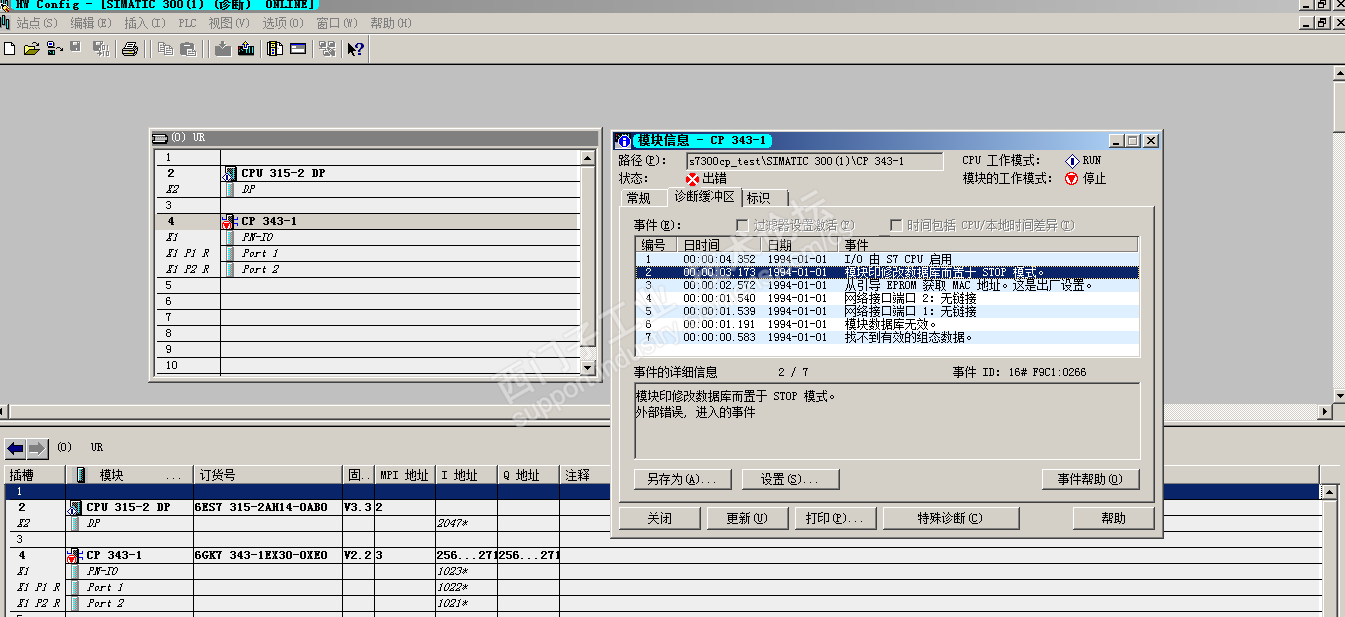Click order number 6GK7 343-1EX30-0XE0 cell
1345x617 pixels.
tap(267, 555)
